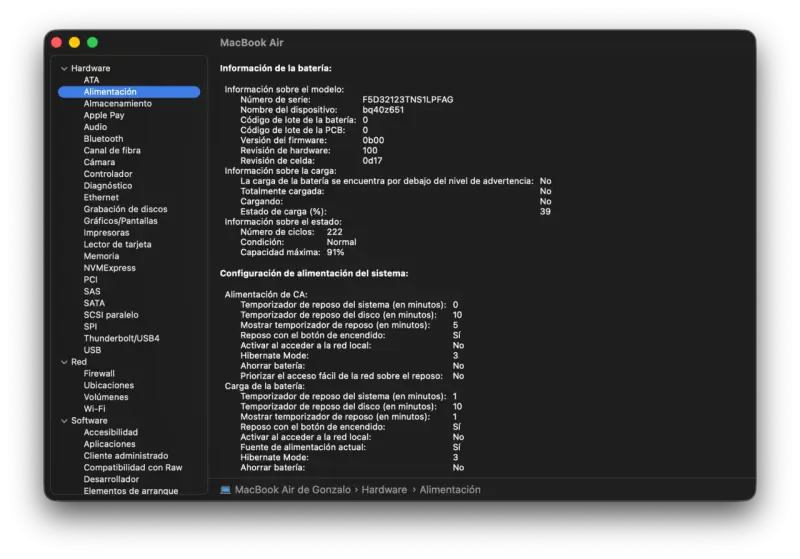The width and height of the screenshot is (800, 559).
Task: Select Elementos de arranque entry
Action: click(x=131, y=490)
